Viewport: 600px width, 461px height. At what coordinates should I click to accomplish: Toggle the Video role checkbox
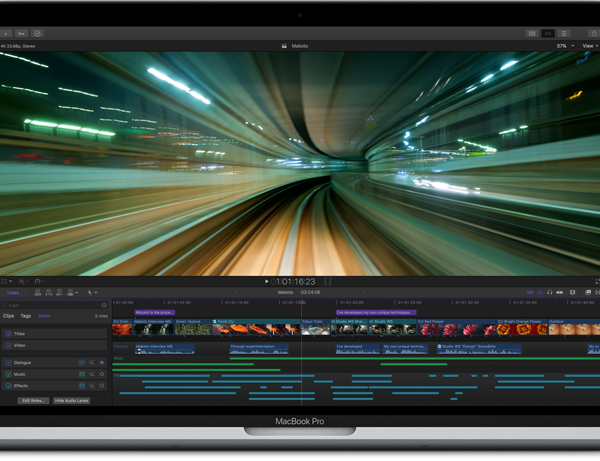[x=8, y=346]
